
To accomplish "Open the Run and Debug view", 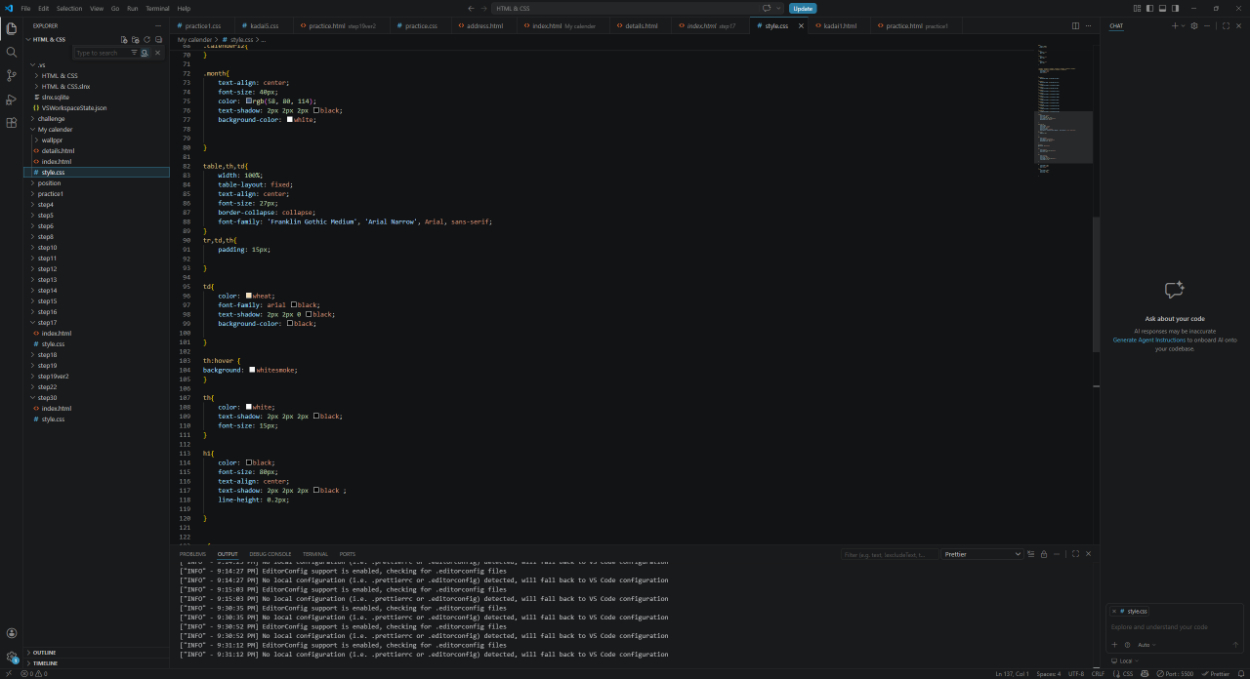I will point(11,100).
